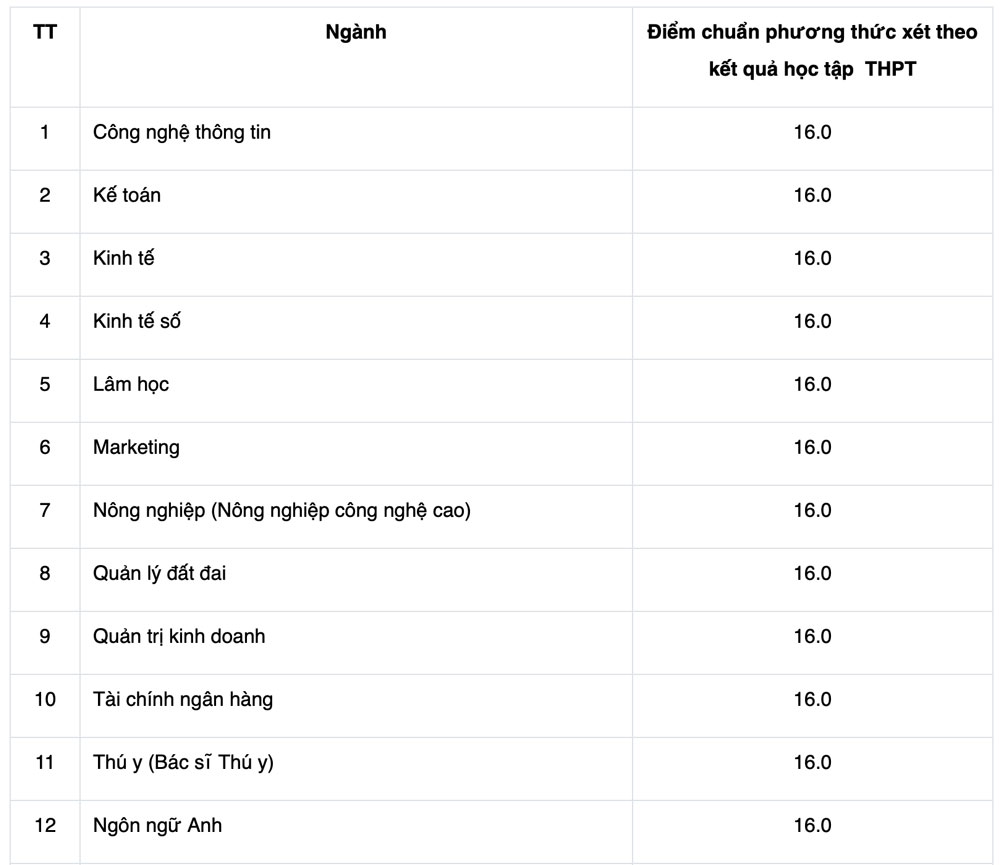Click the "Quản lý đất đai" cell
The width and height of the screenshot is (1000, 865).
point(153,573)
